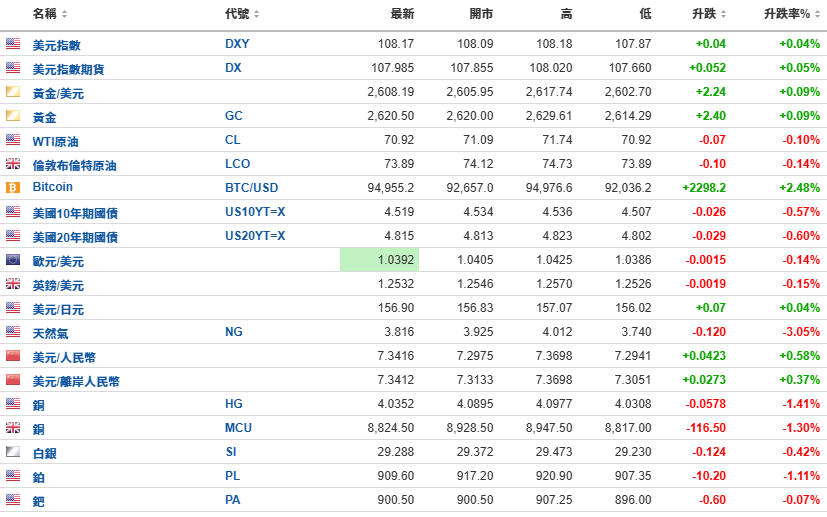Sort by 代號 using its sort arrows
The height and width of the screenshot is (517, 827).
[x=256, y=14]
